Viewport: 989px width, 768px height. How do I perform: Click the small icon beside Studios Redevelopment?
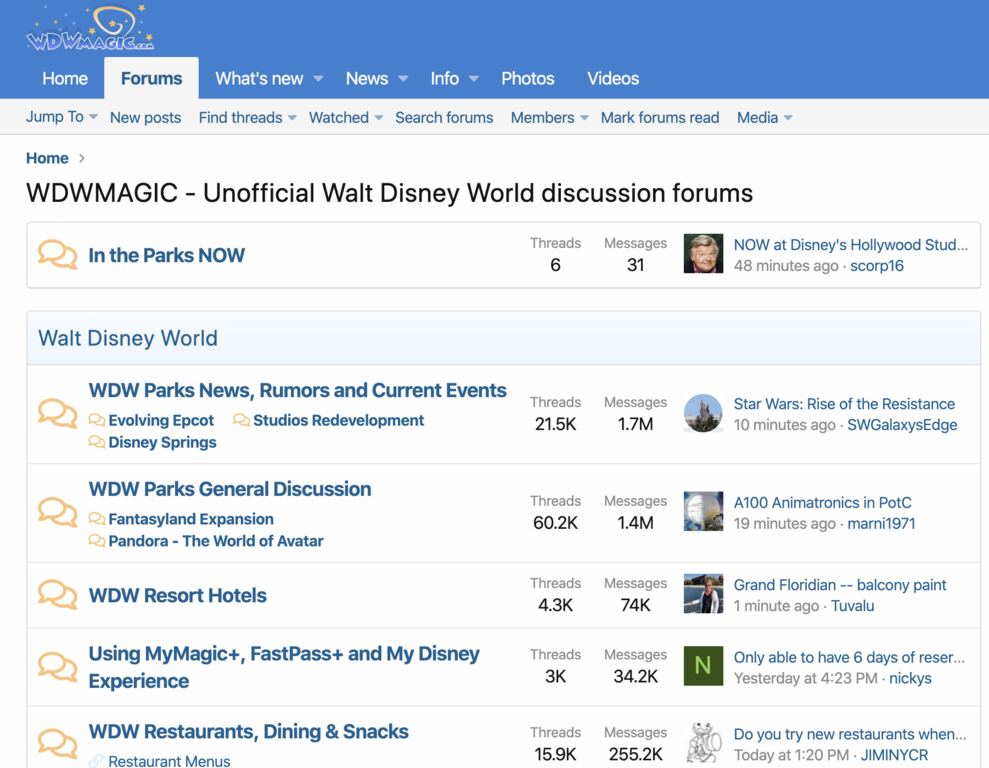point(241,420)
